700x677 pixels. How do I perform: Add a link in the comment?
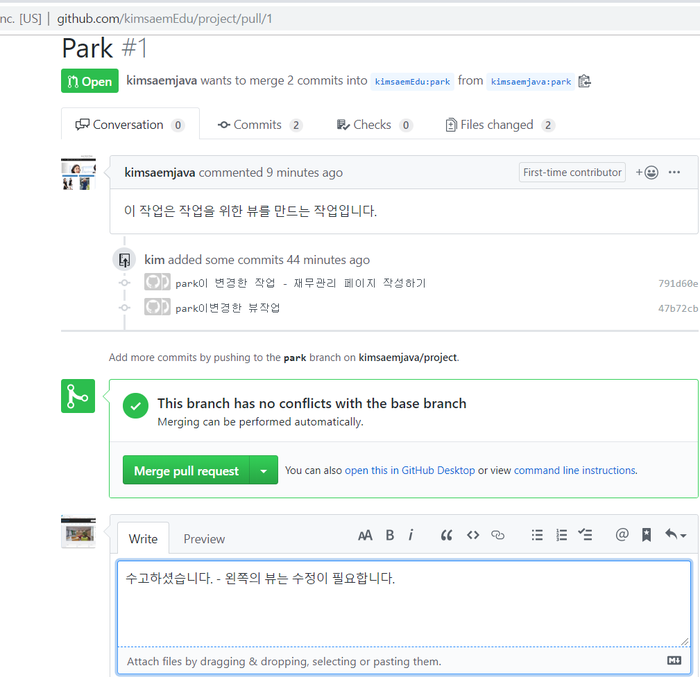(498, 535)
